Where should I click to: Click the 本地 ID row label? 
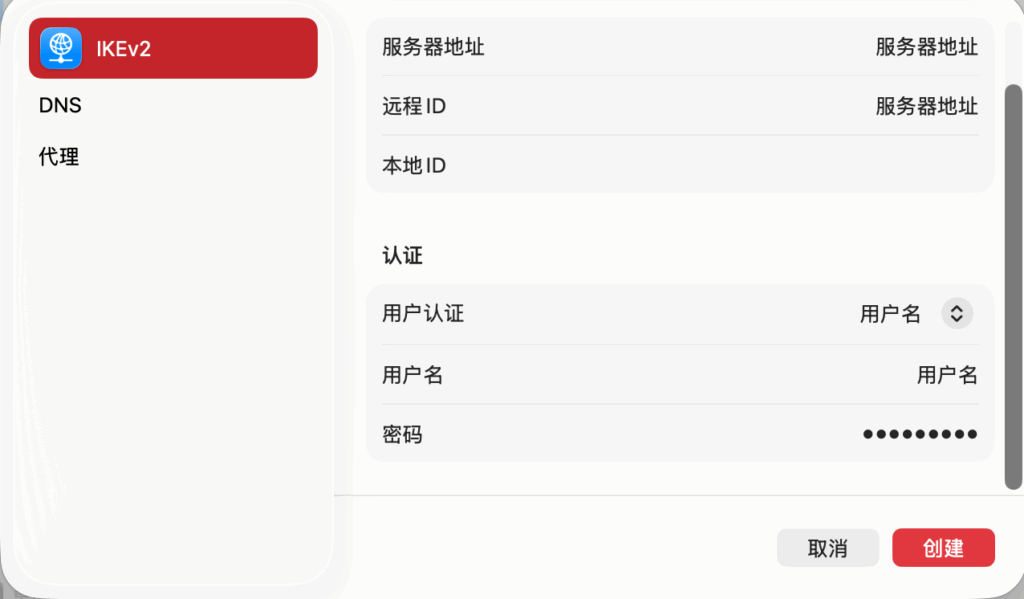(414, 165)
